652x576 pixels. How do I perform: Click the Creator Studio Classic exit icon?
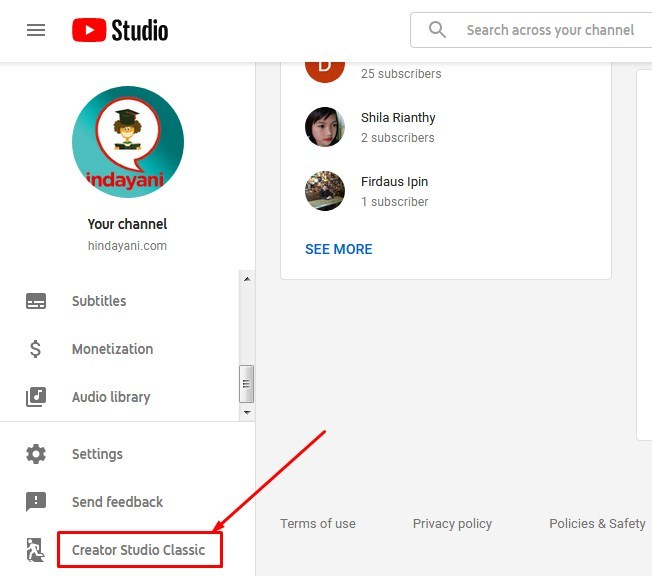(35, 550)
